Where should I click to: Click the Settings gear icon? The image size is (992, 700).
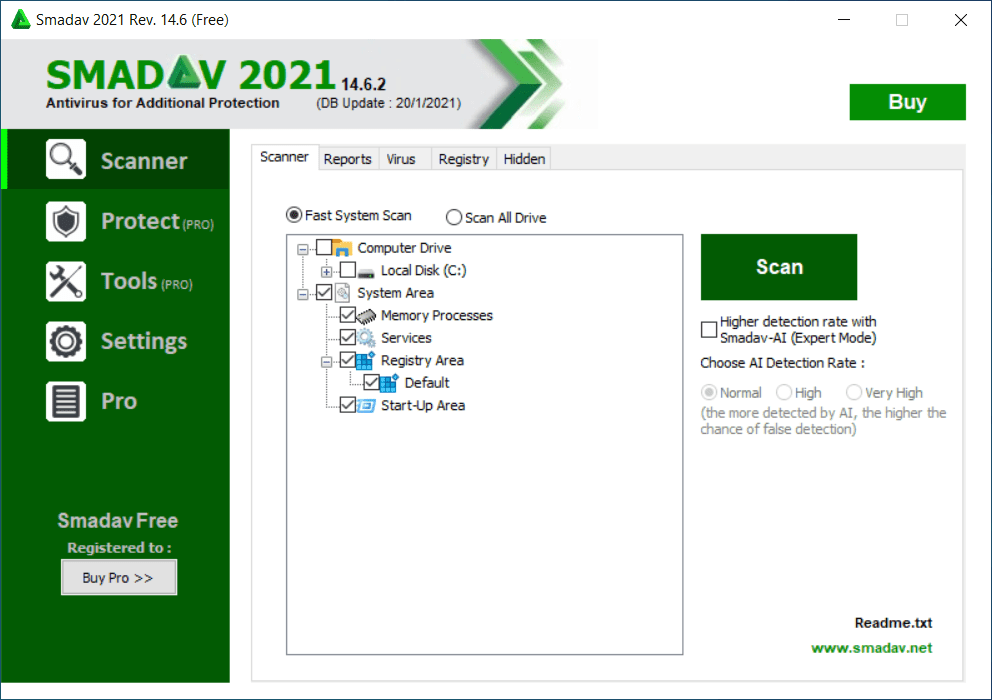pos(66,341)
